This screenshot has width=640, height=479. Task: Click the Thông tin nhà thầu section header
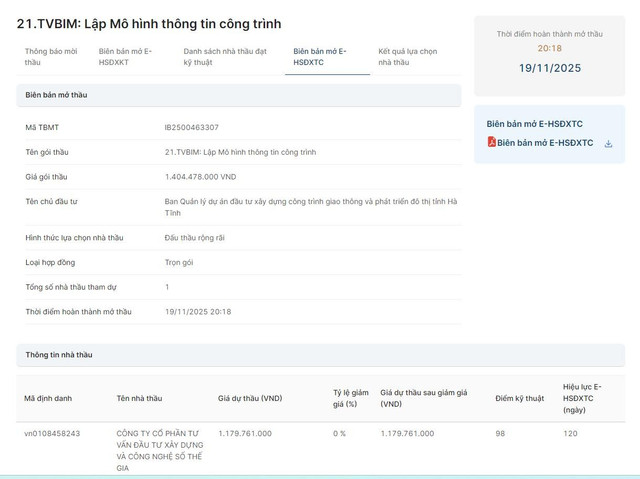click(58, 355)
